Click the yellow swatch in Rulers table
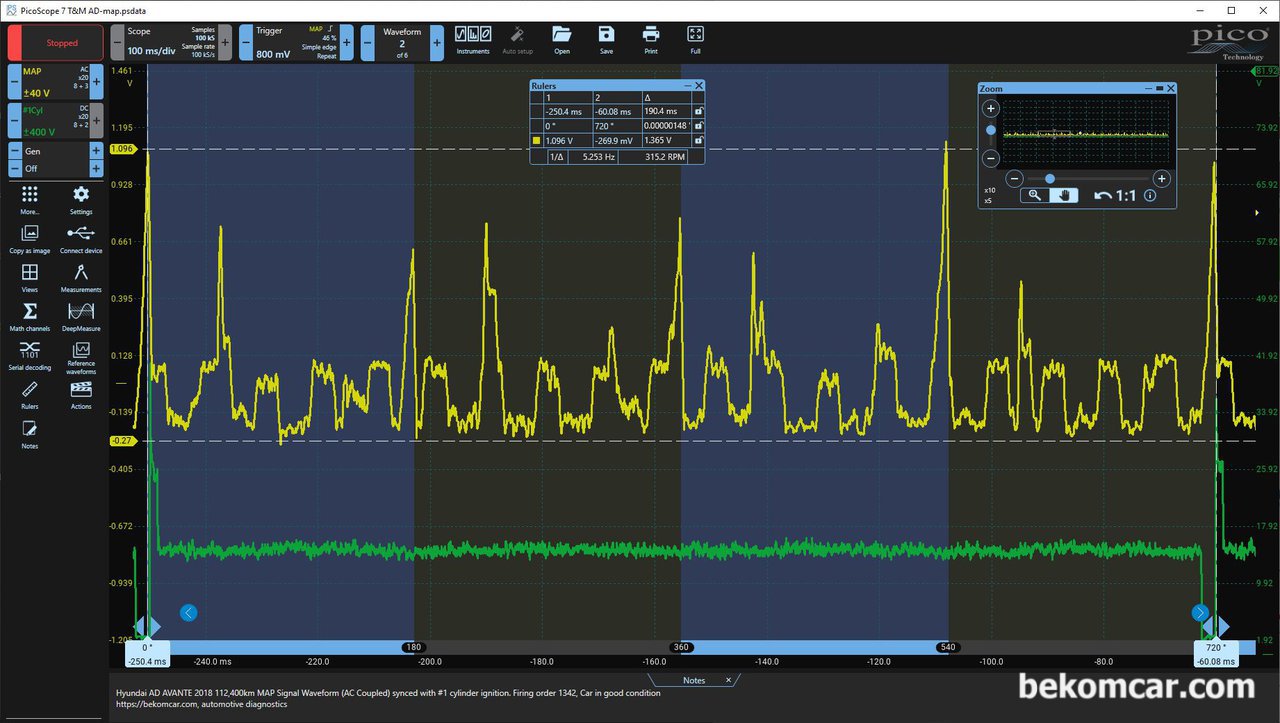The width and height of the screenshot is (1280, 723). tap(537, 141)
